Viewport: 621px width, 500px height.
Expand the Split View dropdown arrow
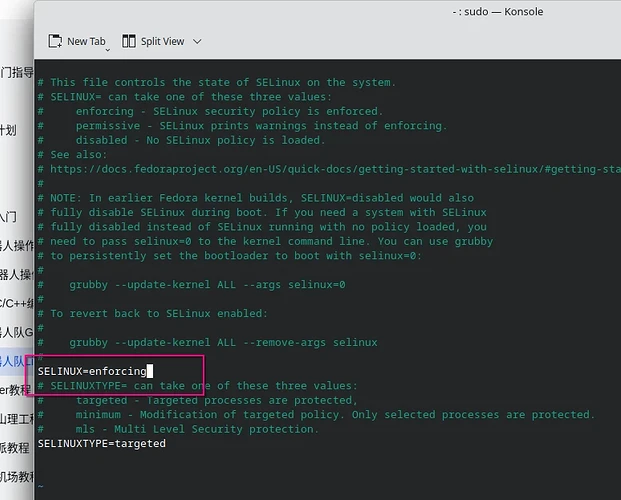click(197, 41)
